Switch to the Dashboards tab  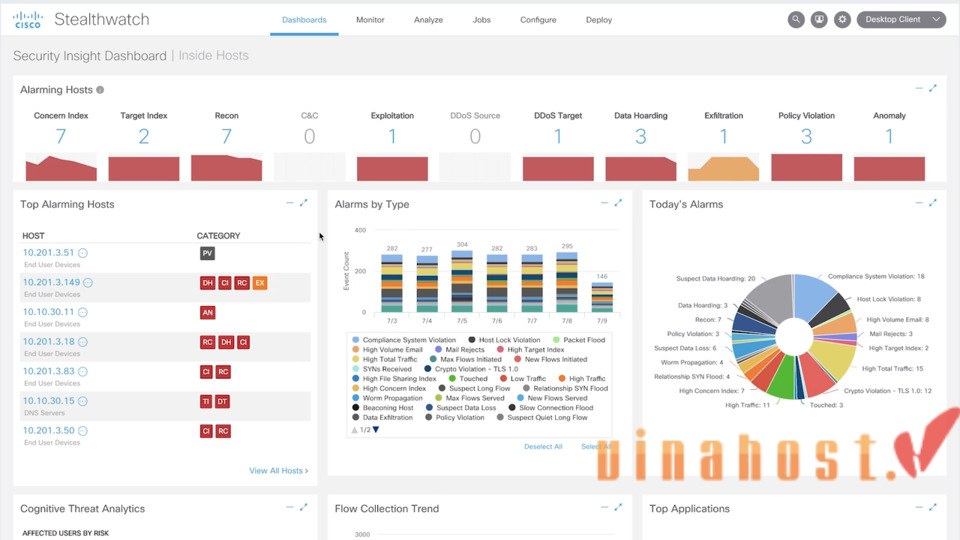coord(304,20)
